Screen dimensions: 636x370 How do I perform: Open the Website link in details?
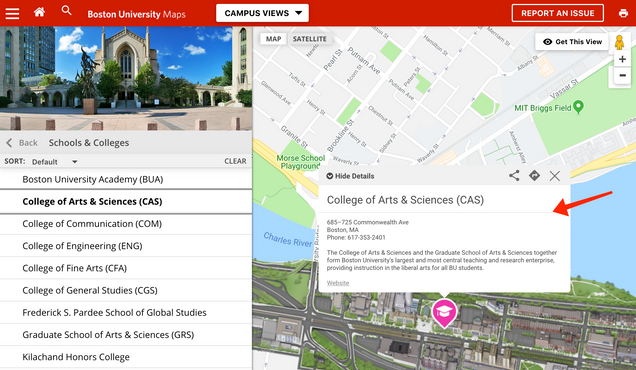tap(338, 283)
